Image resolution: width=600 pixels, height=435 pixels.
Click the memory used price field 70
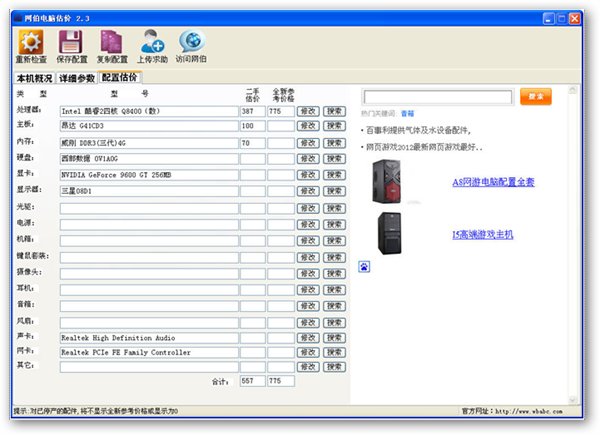click(x=253, y=143)
